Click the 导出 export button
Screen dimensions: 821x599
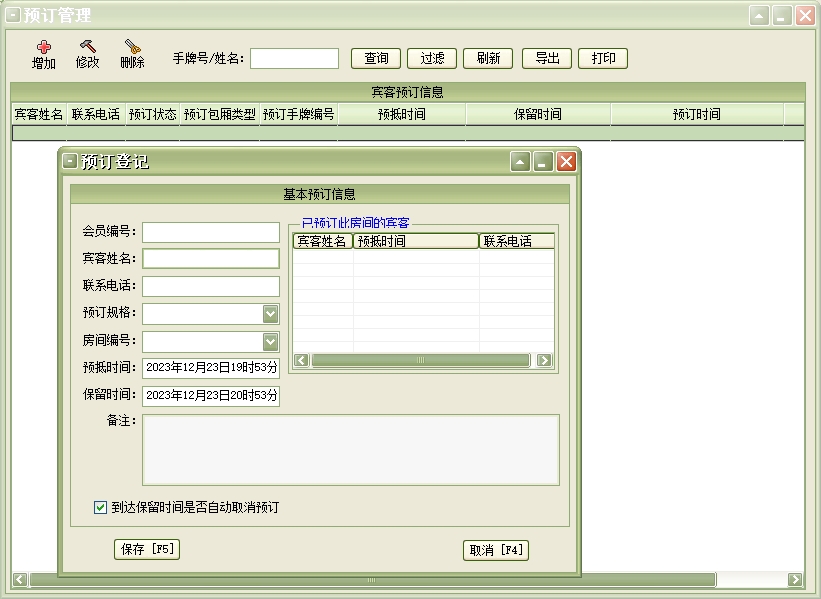click(547, 58)
